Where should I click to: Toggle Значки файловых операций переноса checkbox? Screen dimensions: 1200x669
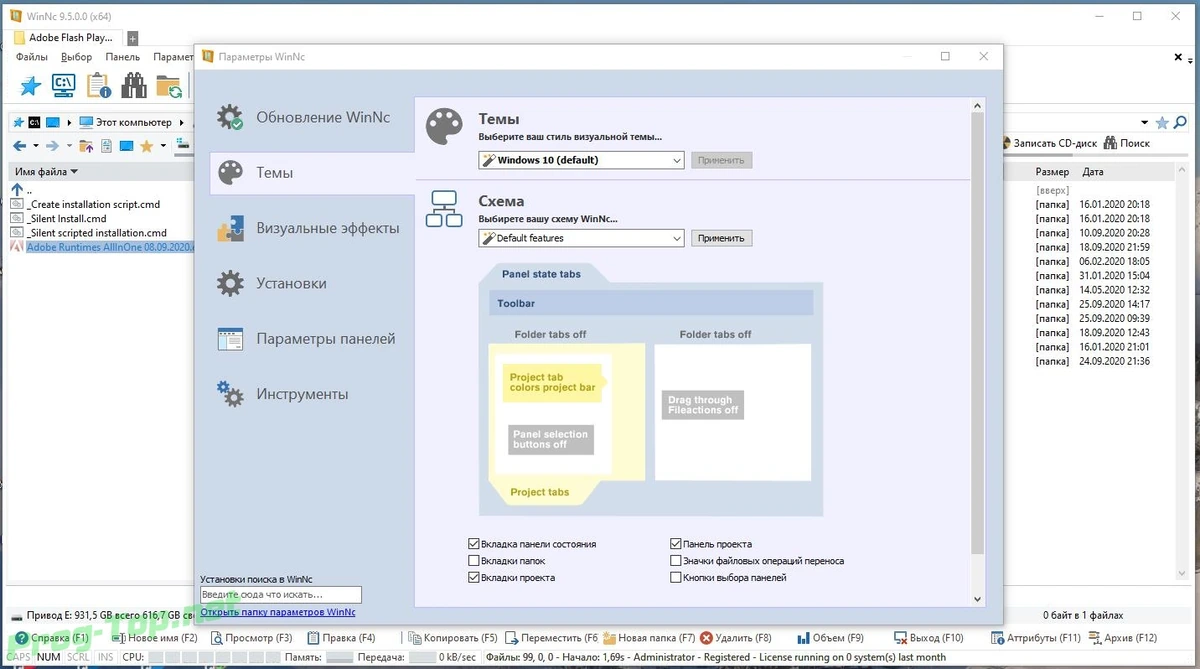[x=676, y=561]
